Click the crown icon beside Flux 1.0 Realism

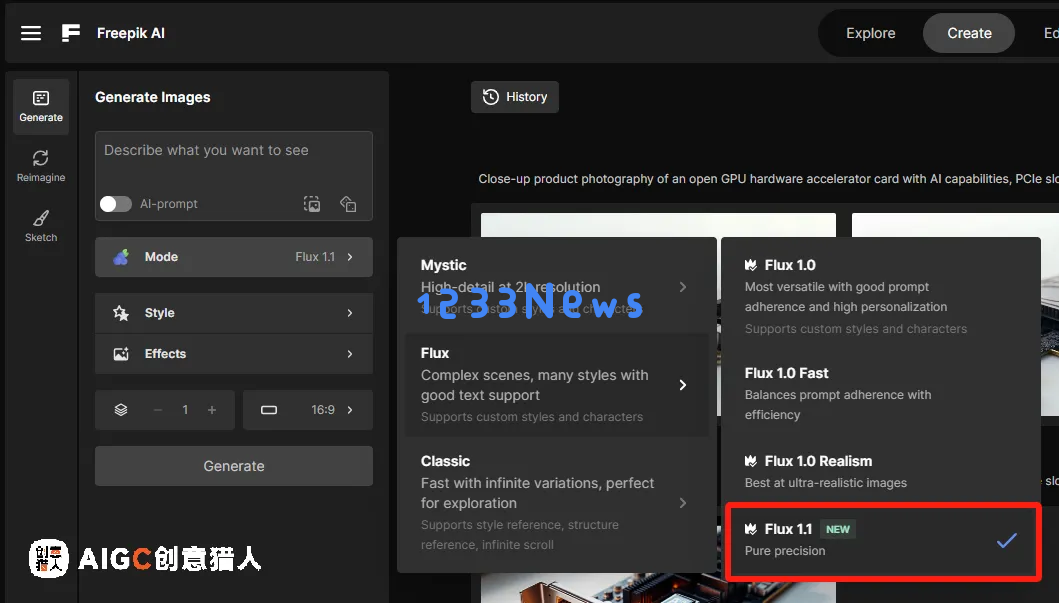(751, 461)
